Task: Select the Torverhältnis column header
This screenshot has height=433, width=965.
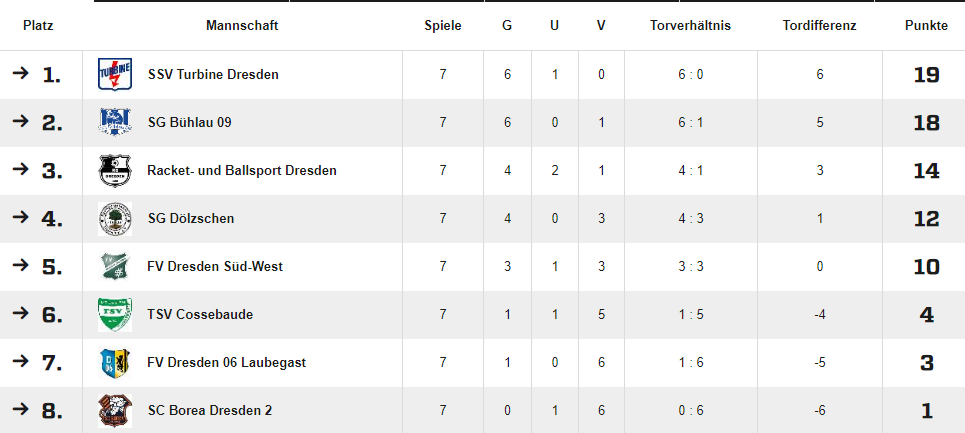Action: tap(691, 26)
